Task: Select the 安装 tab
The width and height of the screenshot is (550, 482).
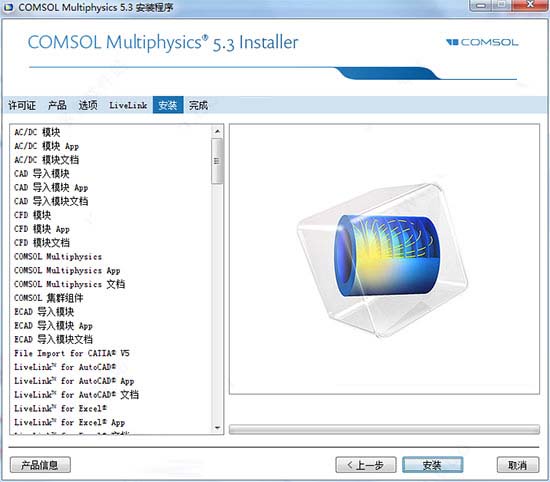Action: tap(168, 105)
